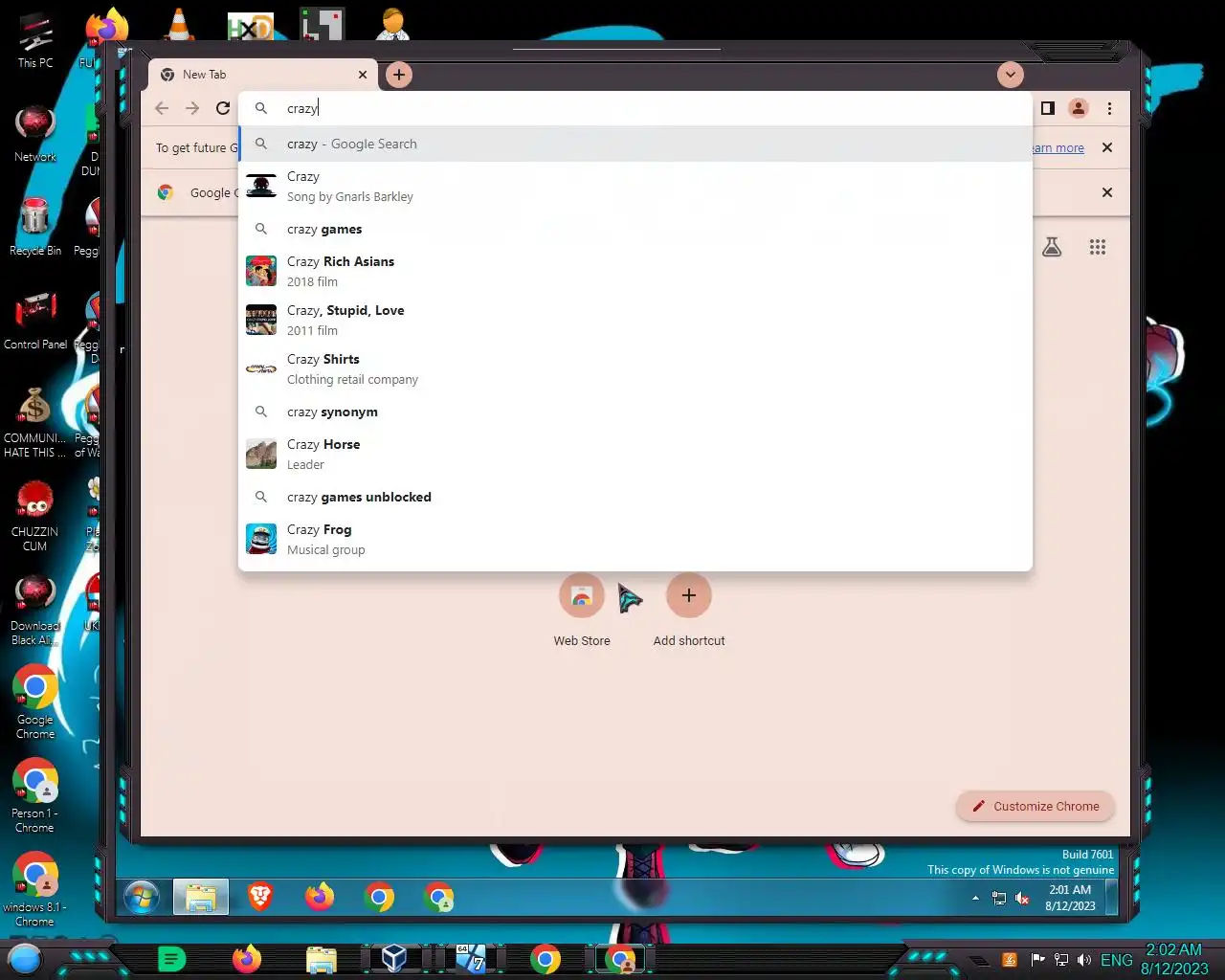Select the Crazy Shirts clothing company suggestion

635,368
